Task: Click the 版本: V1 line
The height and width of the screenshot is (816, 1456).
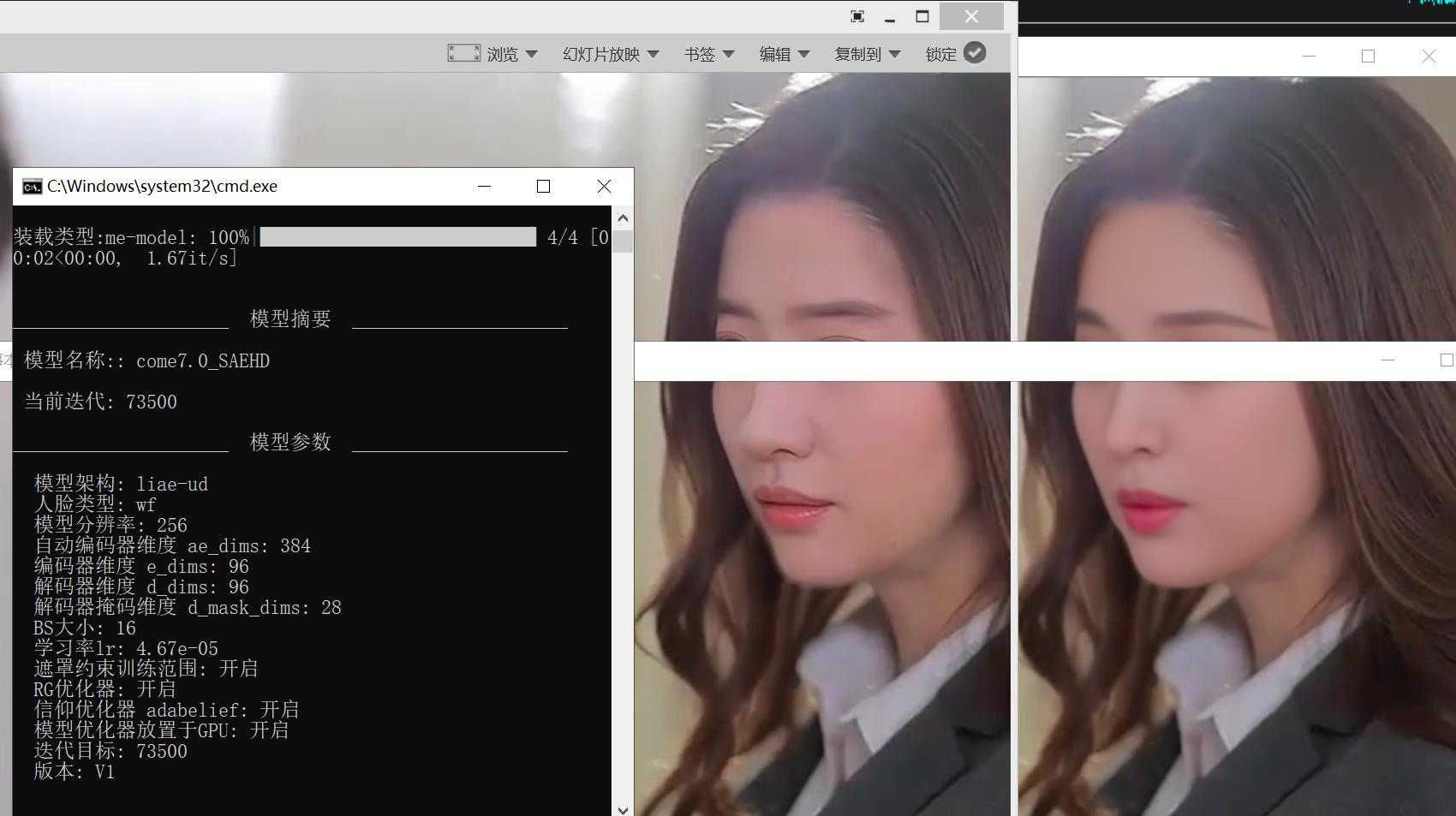Action: [74, 771]
